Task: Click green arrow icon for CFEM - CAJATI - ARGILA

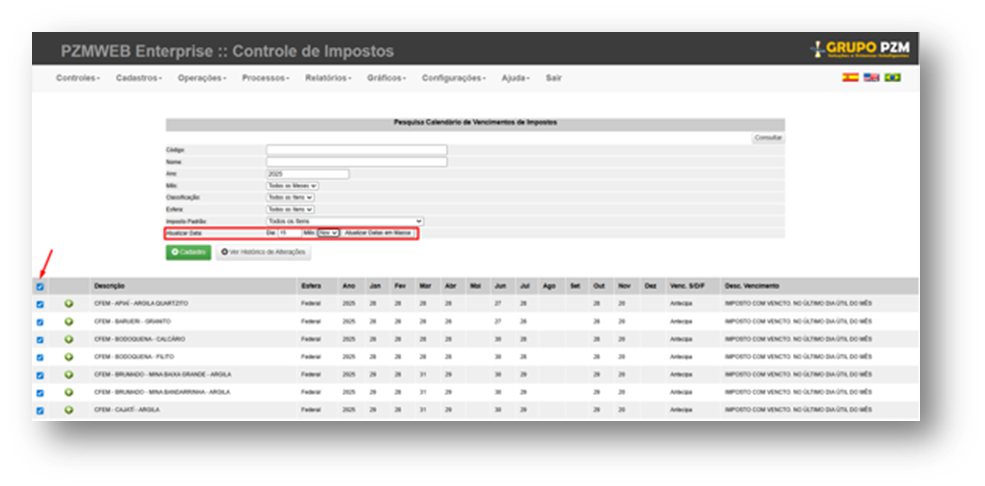Action: point(69,409)
